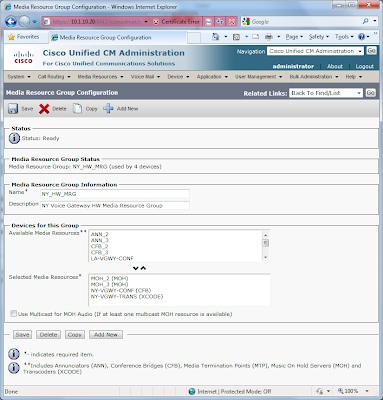Click the Internet zone globe icon in status bar
This screenshot has width=383, height=400.
tap(192, 391)
